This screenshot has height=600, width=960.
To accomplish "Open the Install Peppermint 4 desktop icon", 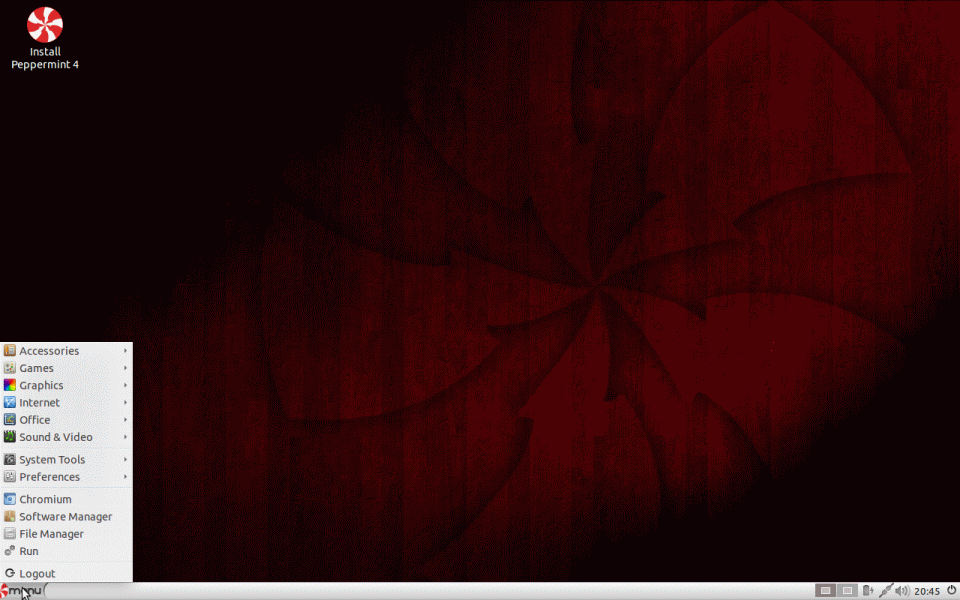I will click(45, 37).
